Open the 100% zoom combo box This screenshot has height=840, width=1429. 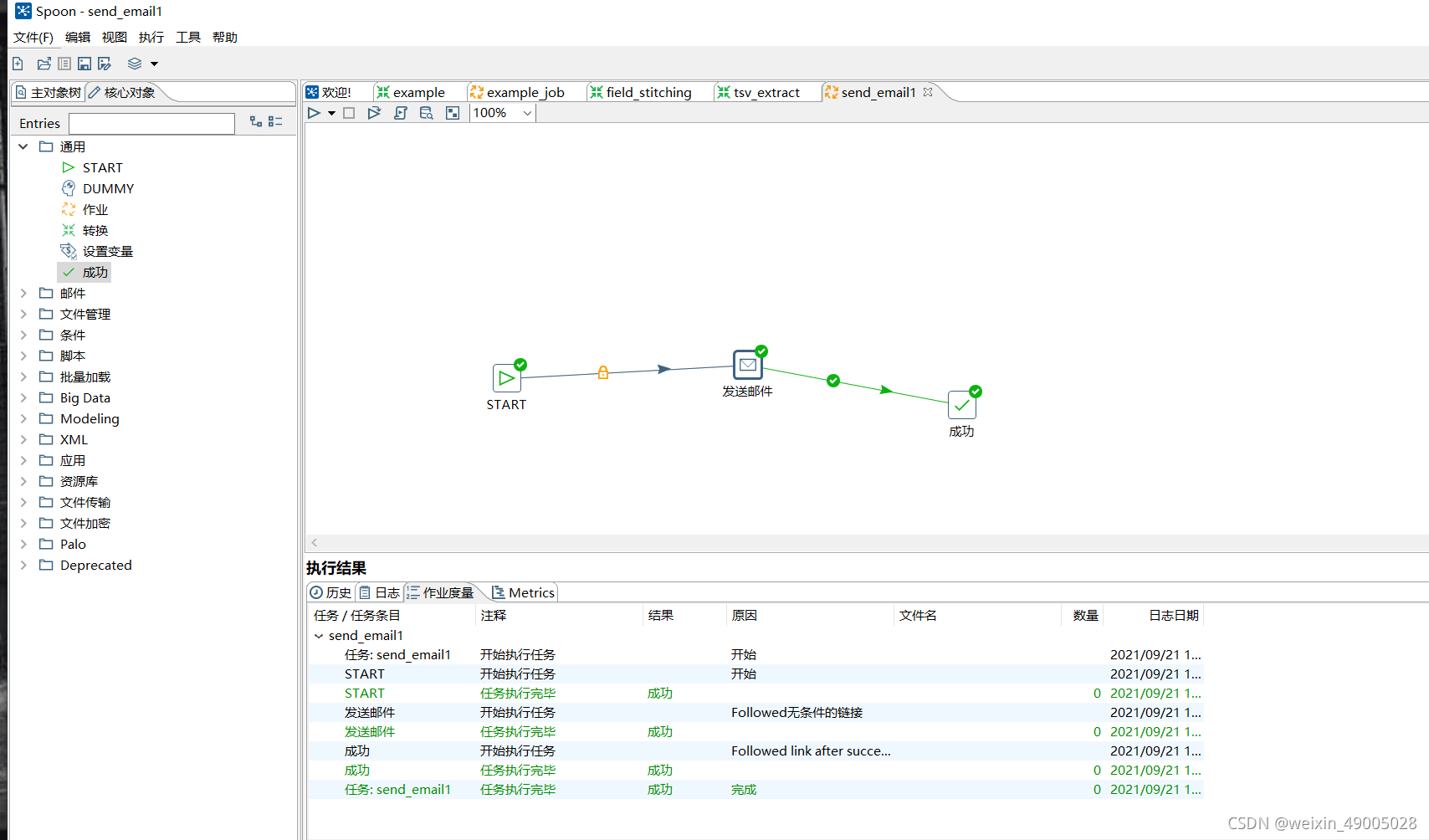[503, 113]
